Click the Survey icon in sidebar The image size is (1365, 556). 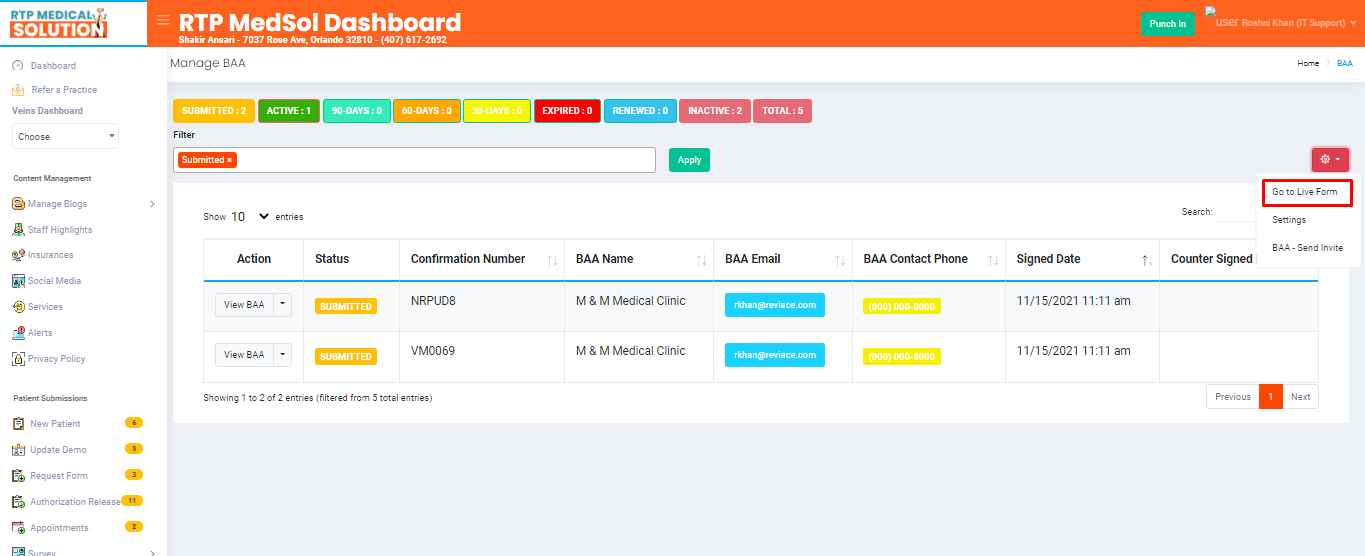coord(18,552)
